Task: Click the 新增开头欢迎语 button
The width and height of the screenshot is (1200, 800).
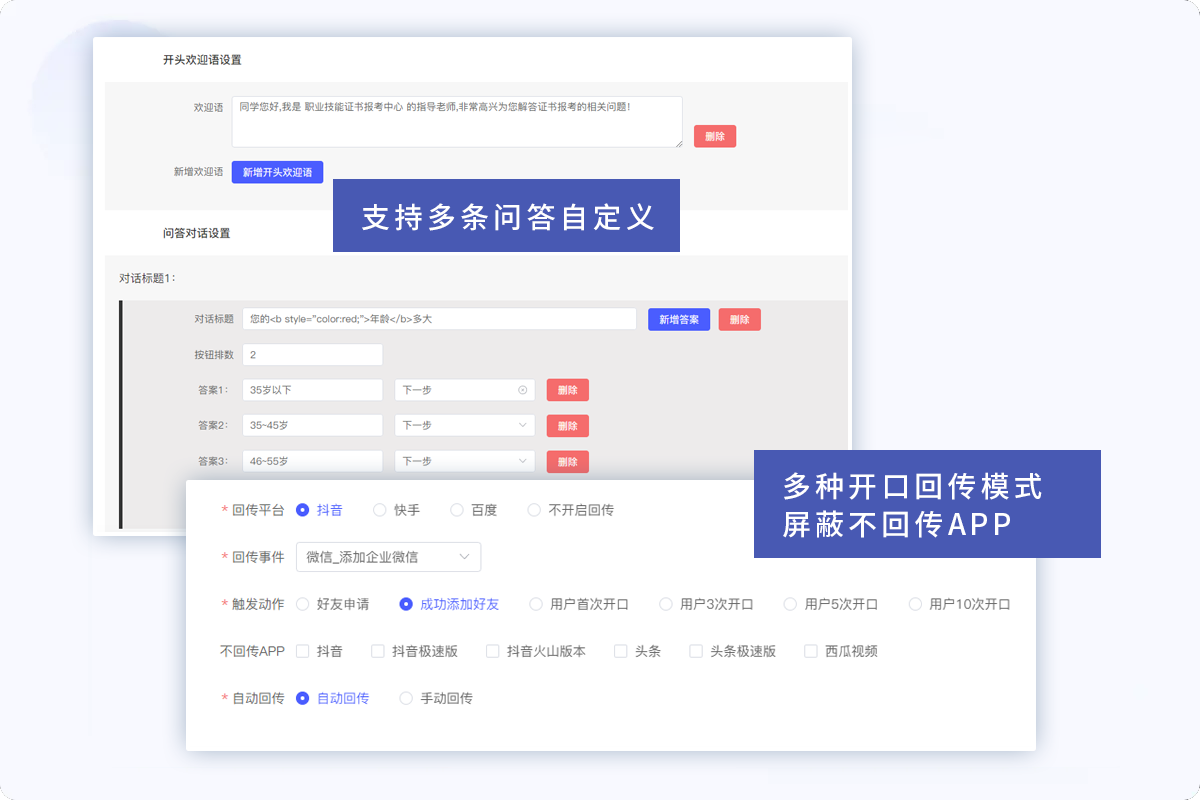Action: (277, 172)
